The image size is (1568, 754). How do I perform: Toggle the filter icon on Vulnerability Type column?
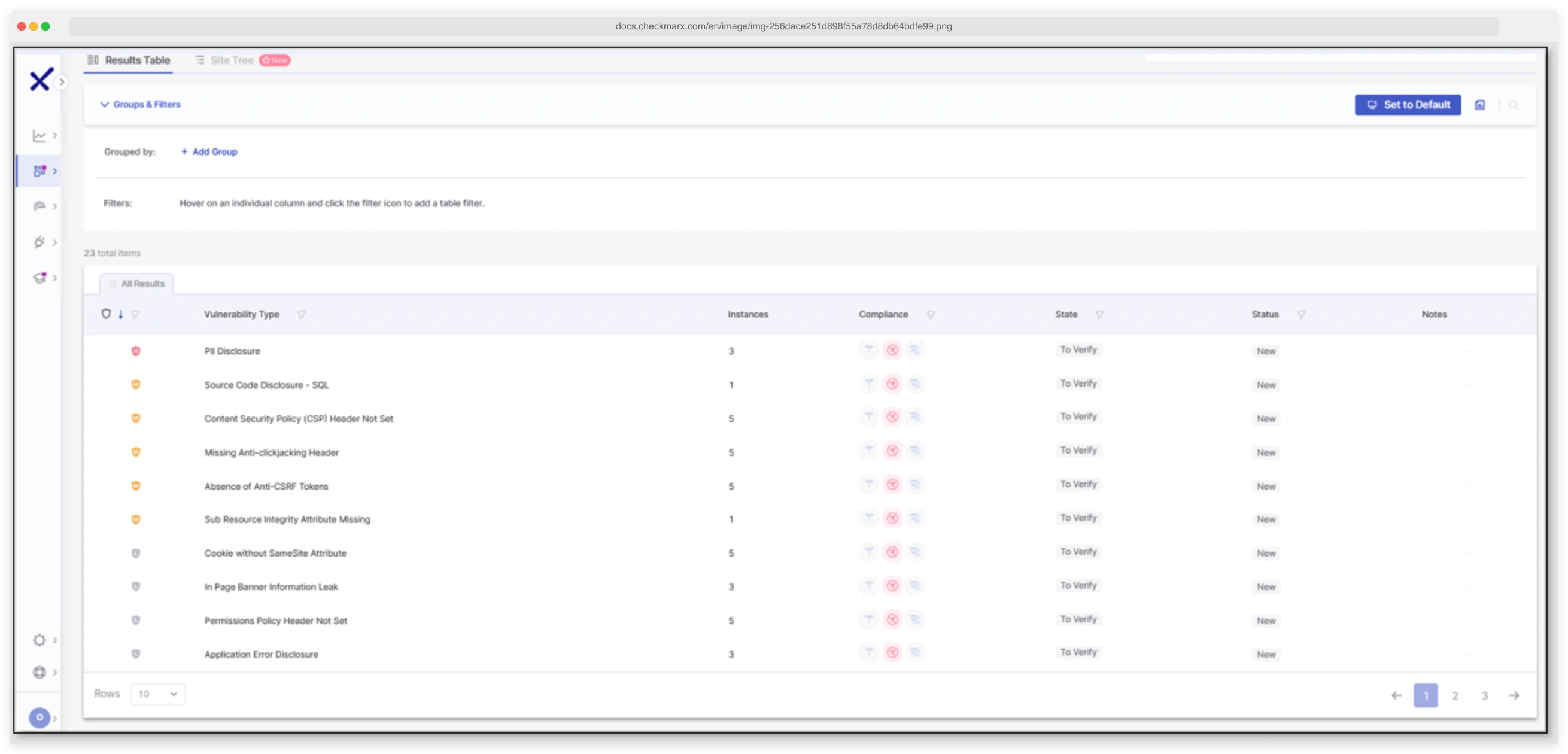[x=302, y=315]
